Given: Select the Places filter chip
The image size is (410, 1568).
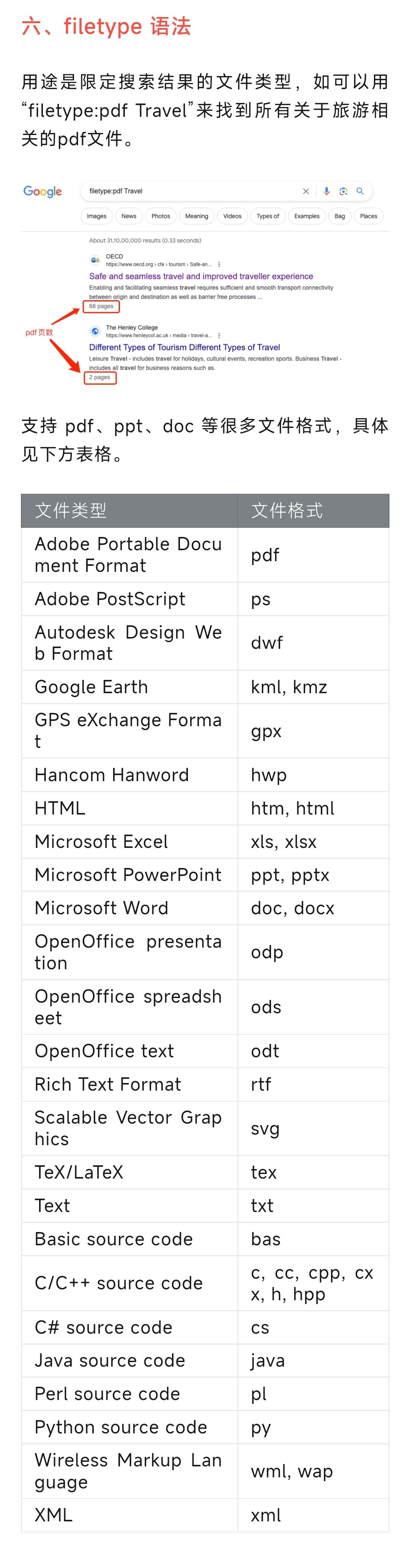Looking at the screenshot, I should tap(369, 216).
